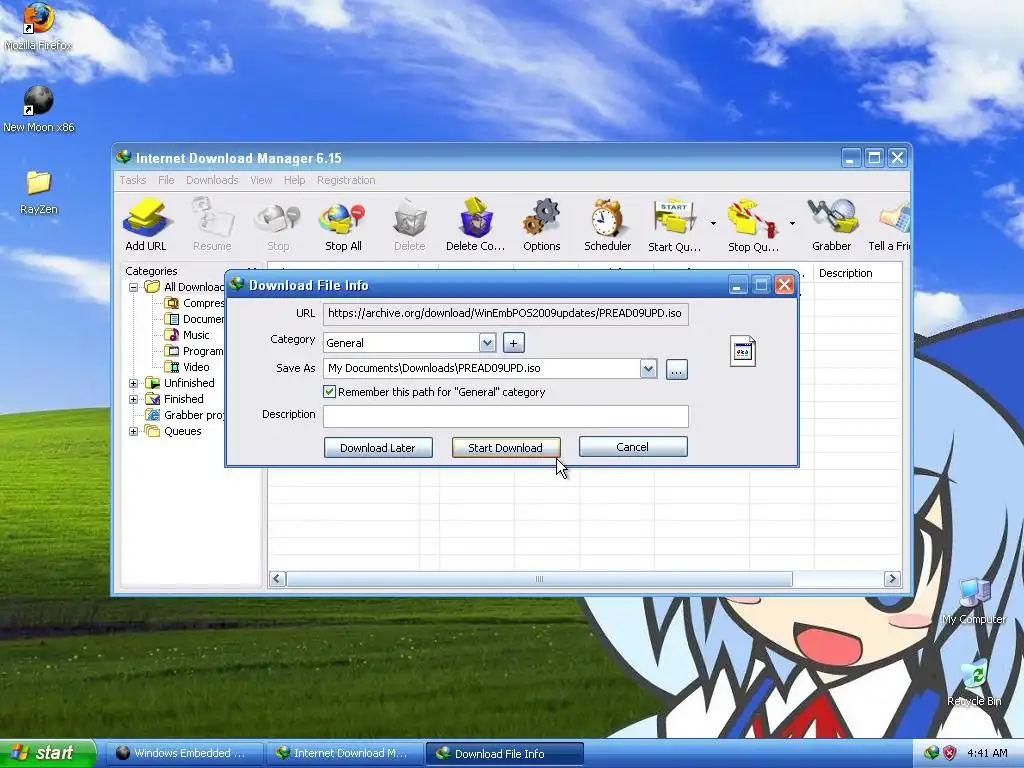Click into the Description input field
The width and height of the screenshot is (1024, 768).
point(505,416)
